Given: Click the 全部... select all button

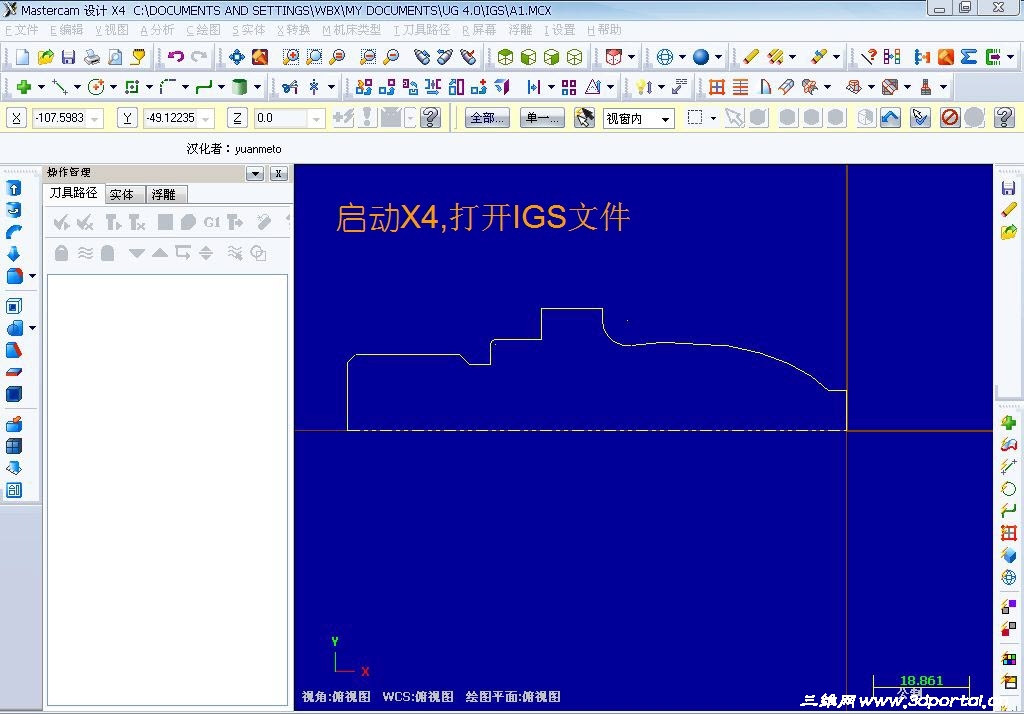Looking at the screenshot, I should pyautogui.click(x=487, y=118).
